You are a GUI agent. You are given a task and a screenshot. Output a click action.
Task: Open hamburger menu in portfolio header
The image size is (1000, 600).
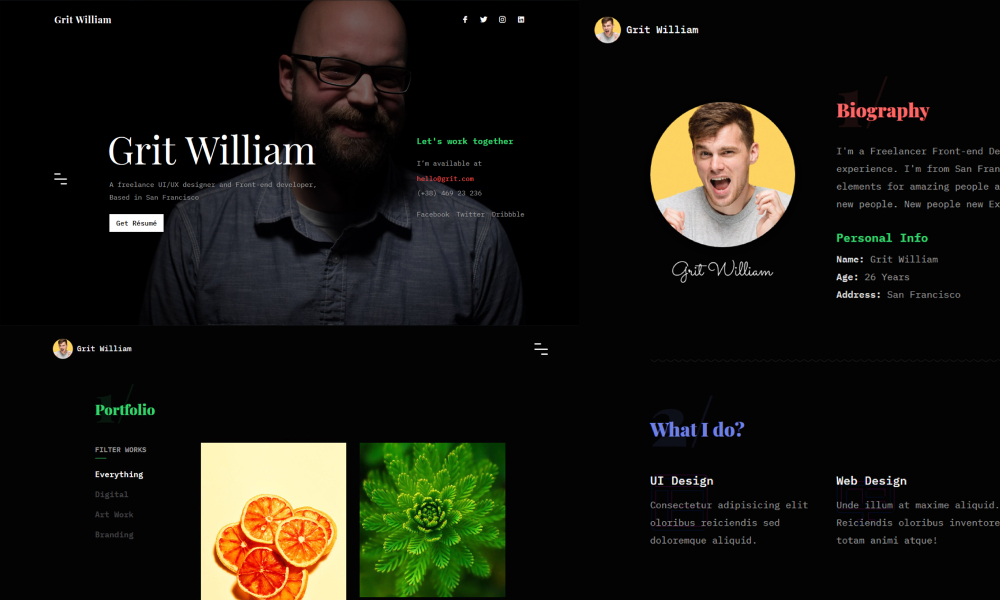click(x=541, y=349)
